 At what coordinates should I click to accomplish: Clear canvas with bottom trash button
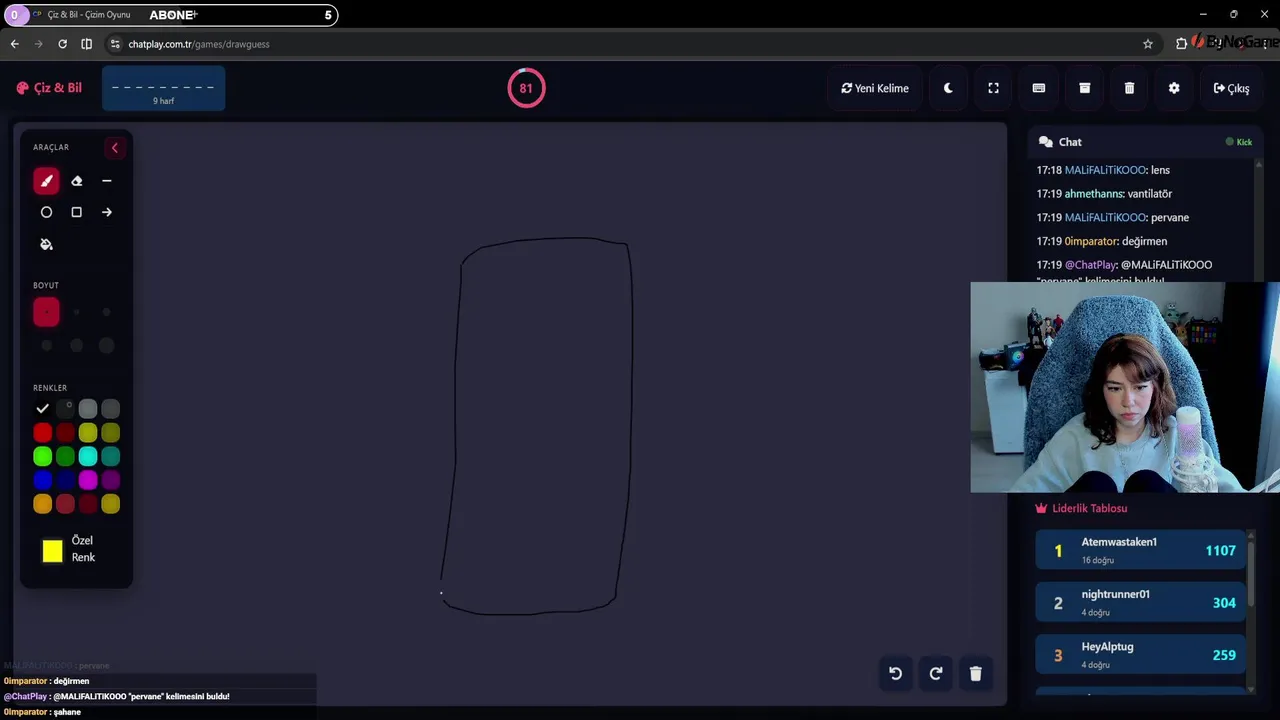click(x=975, y=673)
